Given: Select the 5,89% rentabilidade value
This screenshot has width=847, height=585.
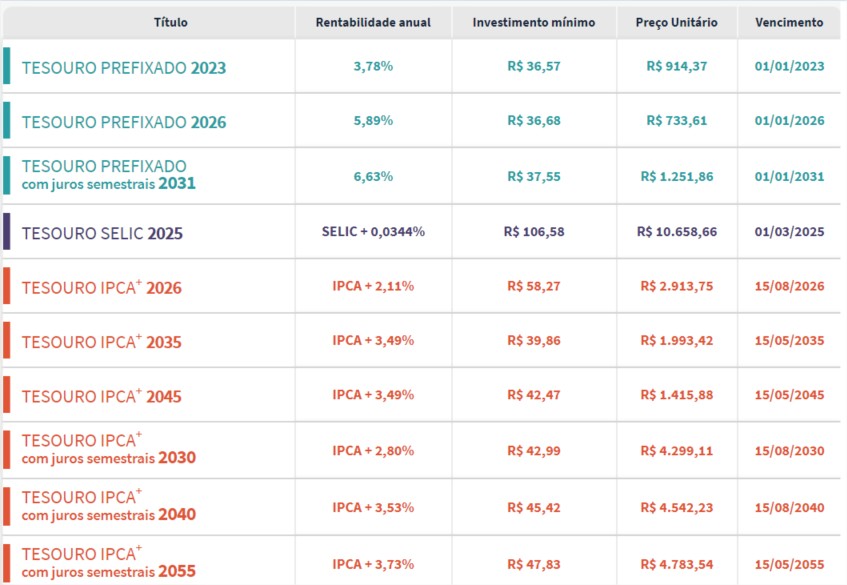Looking at the screenshot, I should 373,120.
